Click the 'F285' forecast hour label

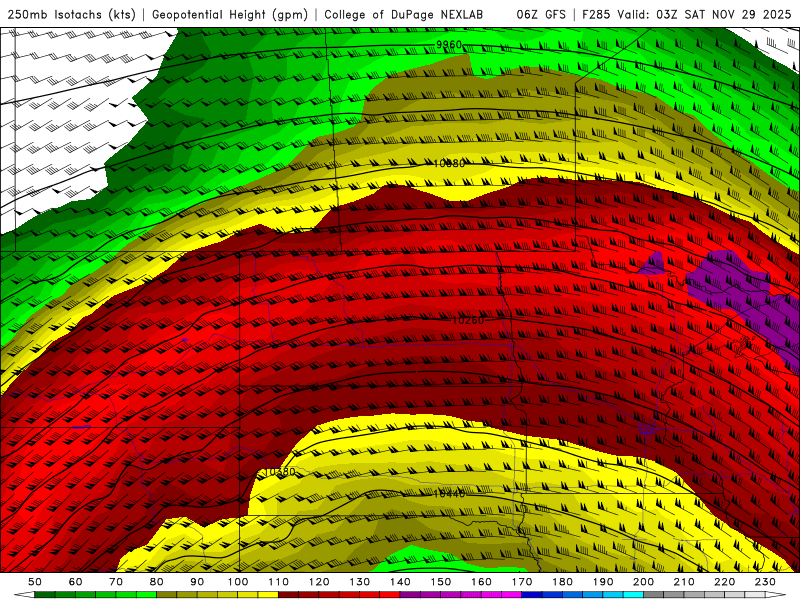coord(596,14)
